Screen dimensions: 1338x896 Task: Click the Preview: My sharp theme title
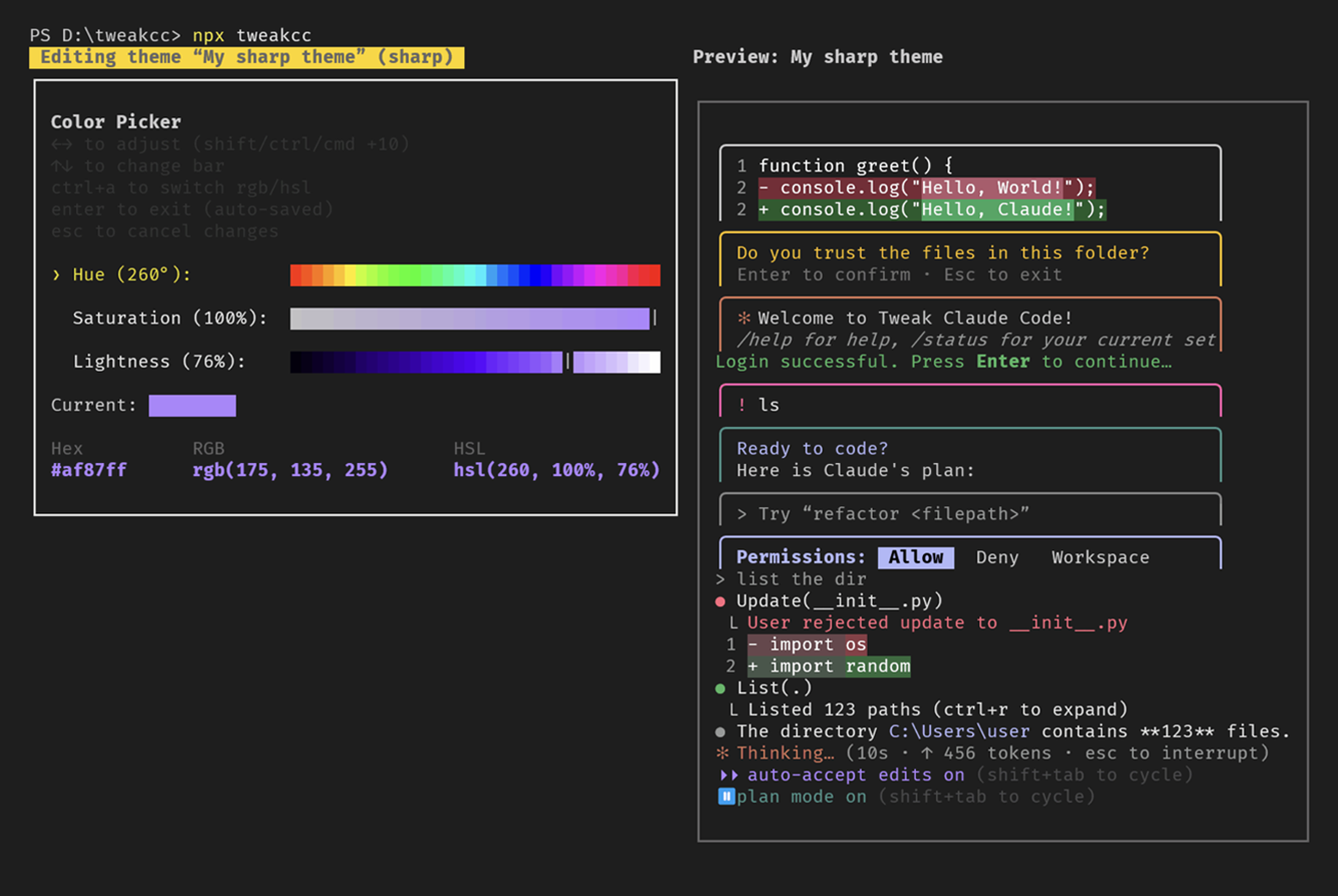coord(818,57)
